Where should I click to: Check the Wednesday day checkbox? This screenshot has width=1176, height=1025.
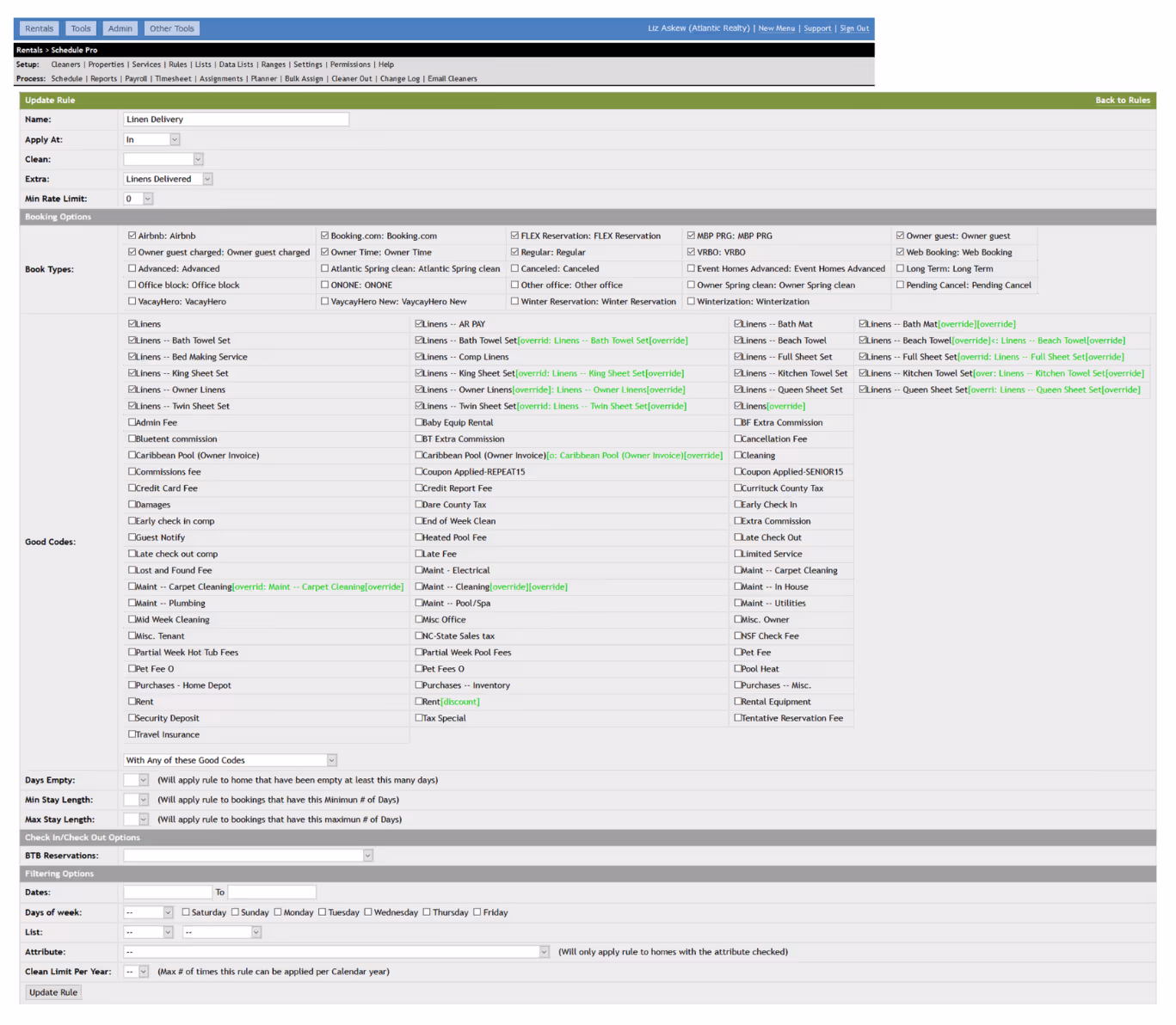368,912
